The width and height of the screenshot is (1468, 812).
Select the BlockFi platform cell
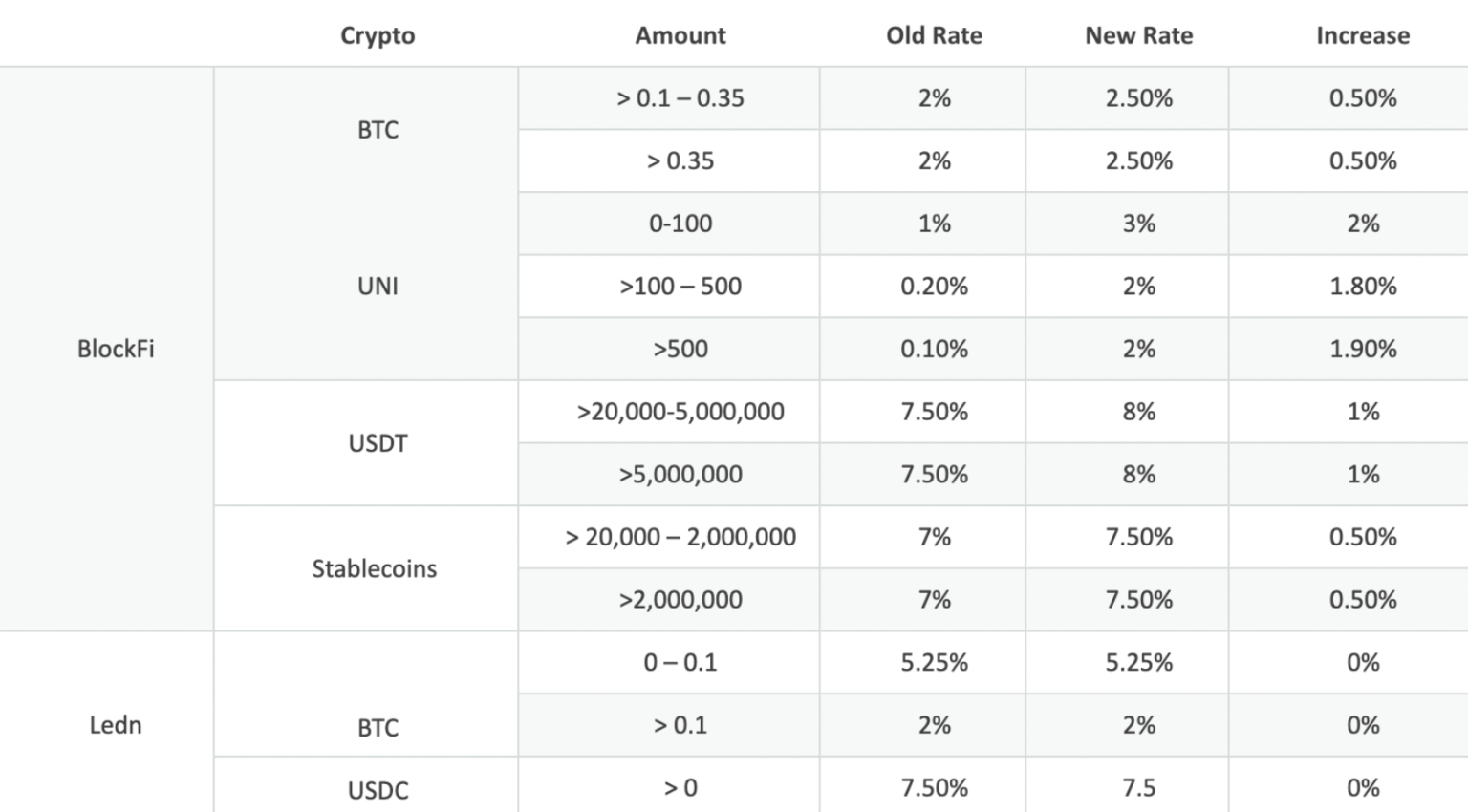tap(116, 349)
